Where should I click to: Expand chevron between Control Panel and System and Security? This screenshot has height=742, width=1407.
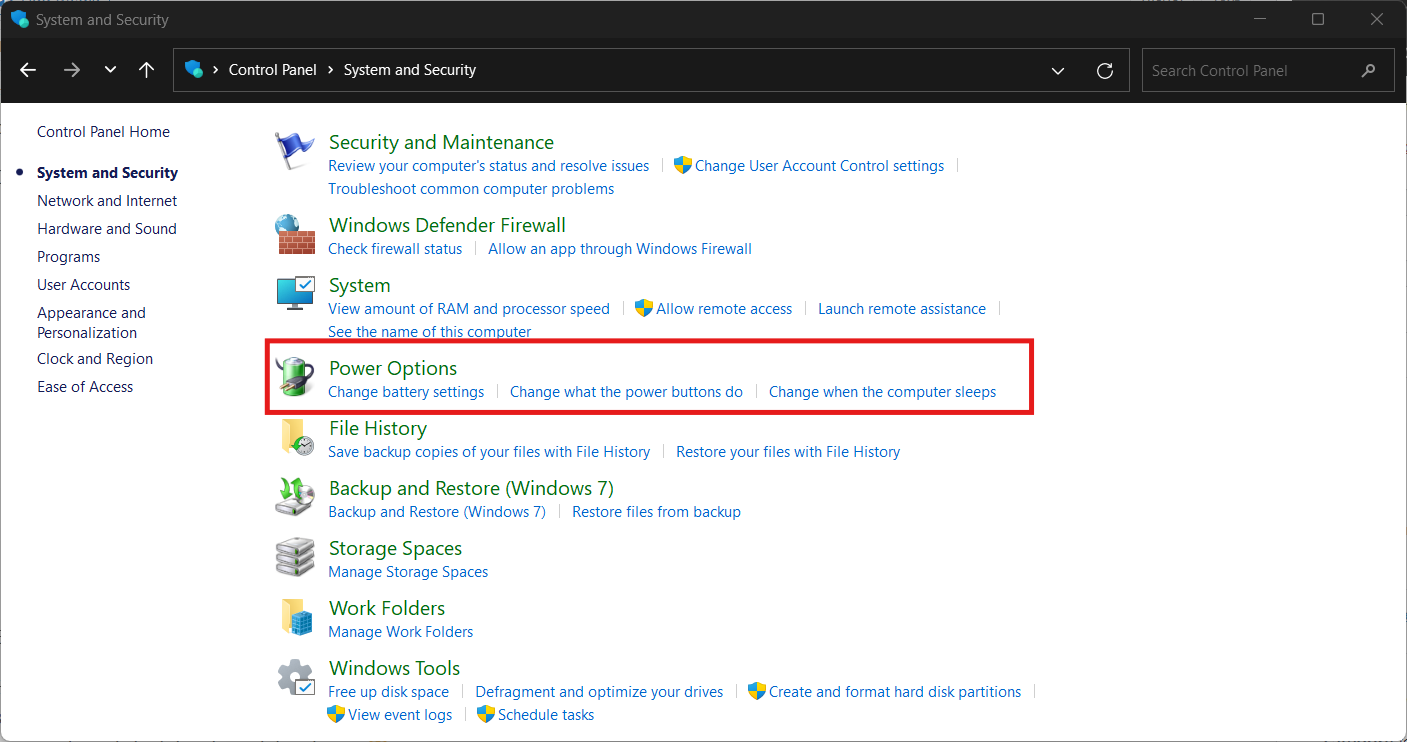click(330, 70)
